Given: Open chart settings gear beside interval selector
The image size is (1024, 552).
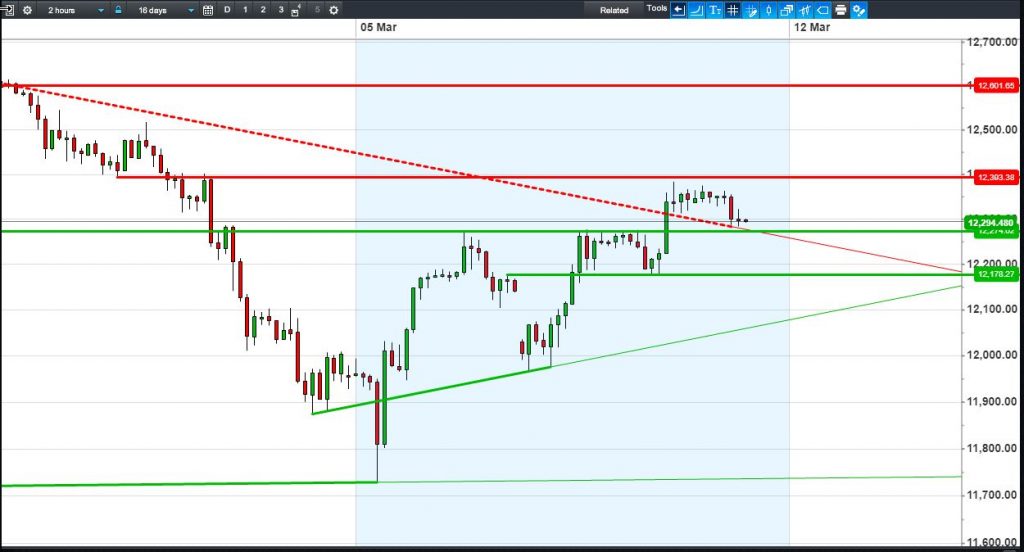Looking at the screenshot, I should pyautogui.click(x=27, y=10).
